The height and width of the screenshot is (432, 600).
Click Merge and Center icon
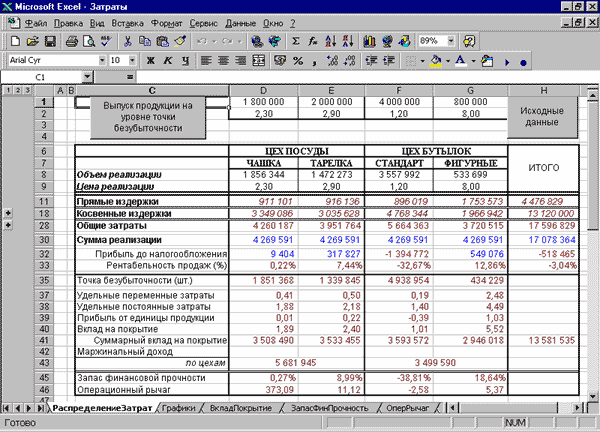tap(259, 60)
